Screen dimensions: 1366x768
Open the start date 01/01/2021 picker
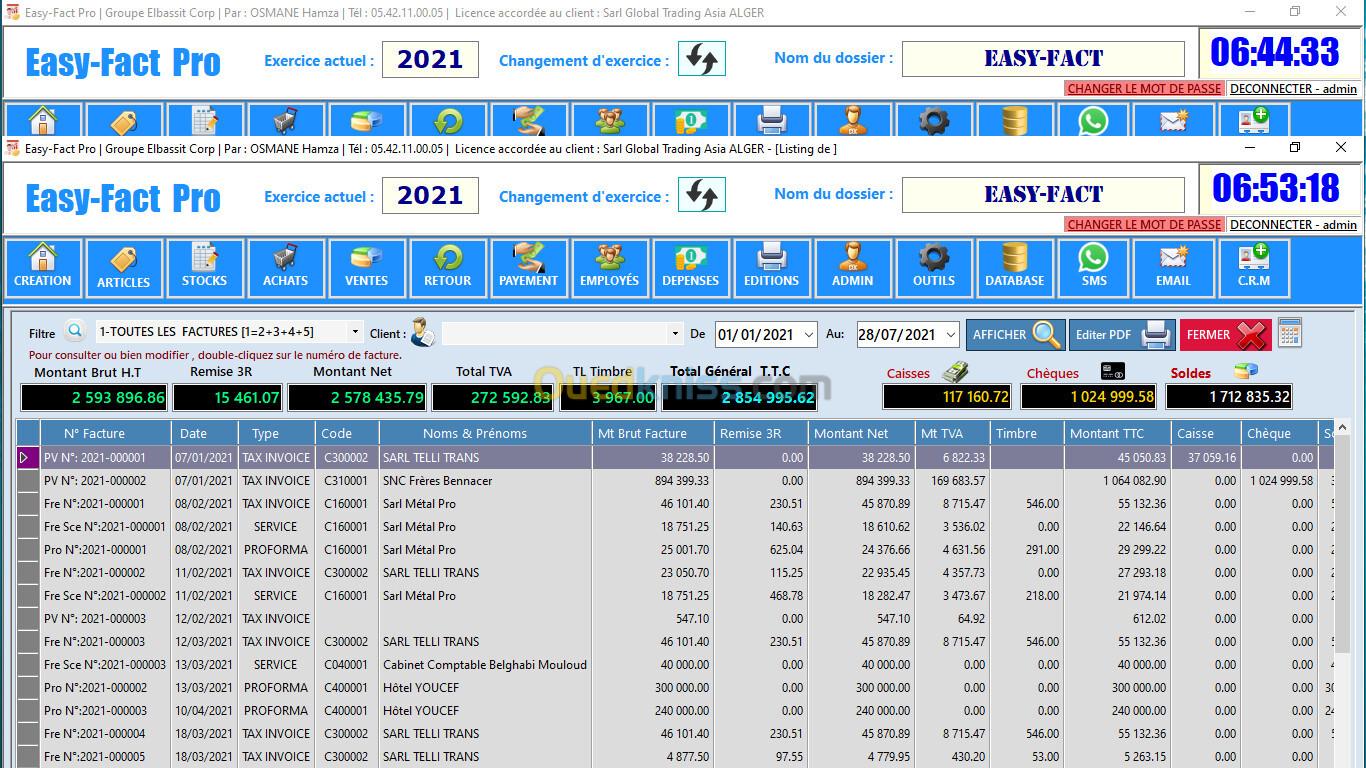[x=808, y=335]
